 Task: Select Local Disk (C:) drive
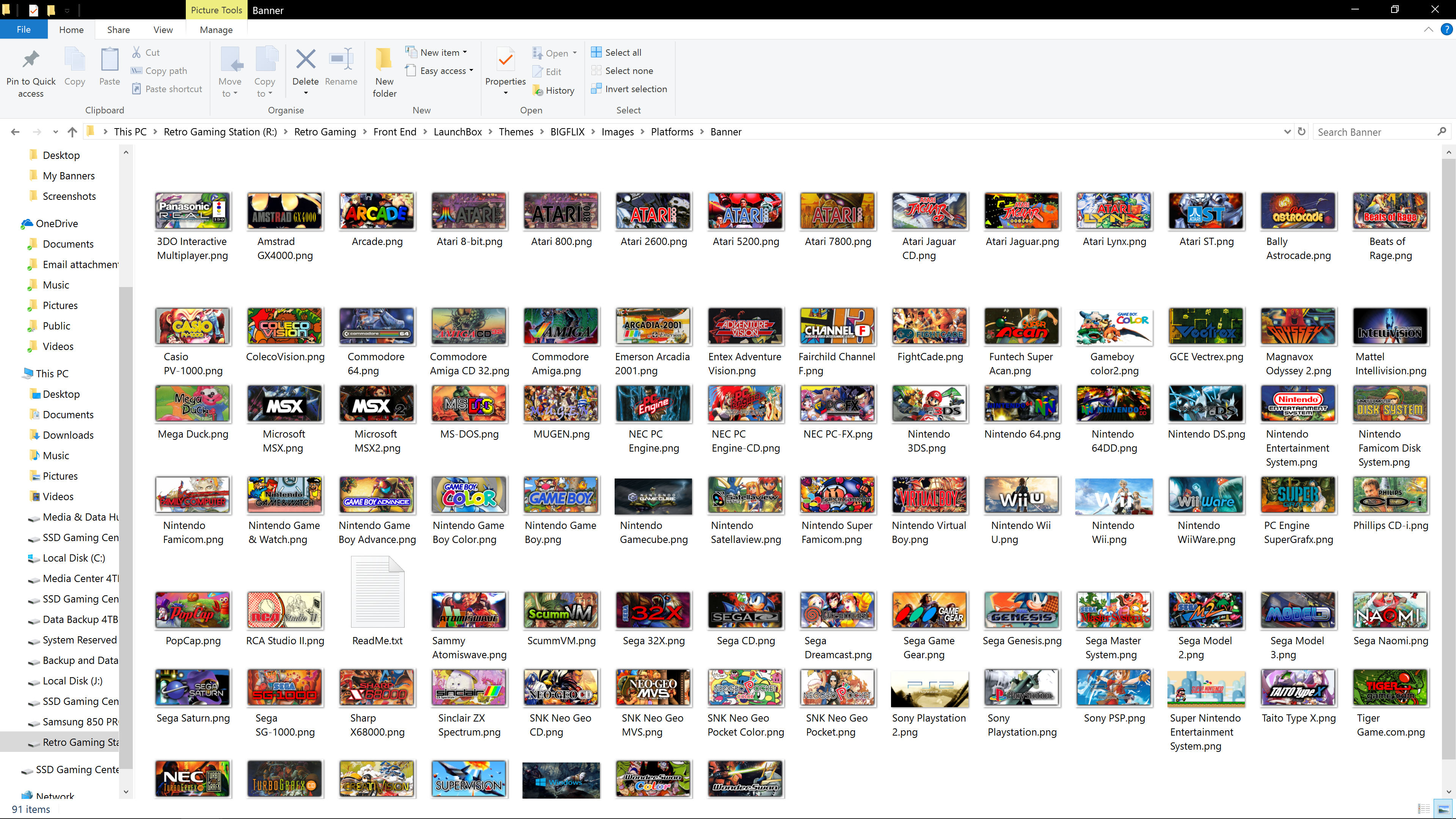(74, 558)
